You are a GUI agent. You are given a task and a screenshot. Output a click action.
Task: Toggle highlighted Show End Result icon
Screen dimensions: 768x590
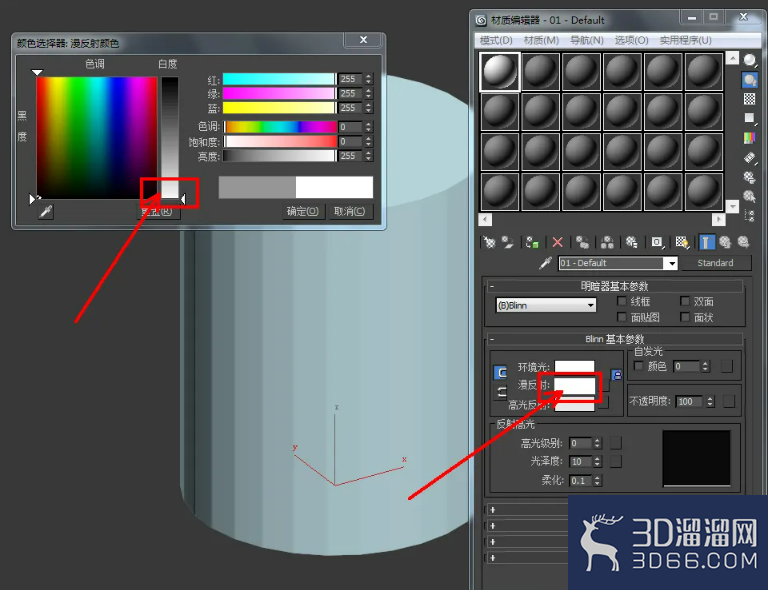pos(706,242)
